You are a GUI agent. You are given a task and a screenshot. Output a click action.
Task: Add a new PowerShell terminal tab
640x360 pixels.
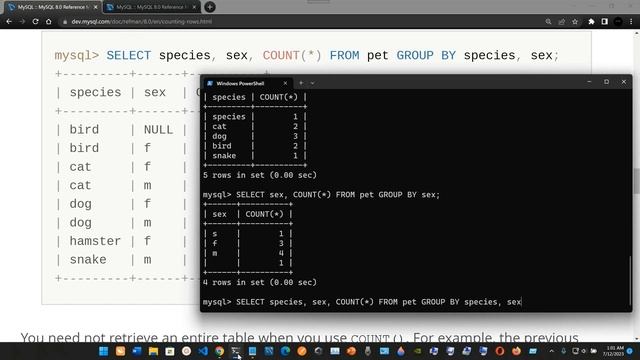301,83
